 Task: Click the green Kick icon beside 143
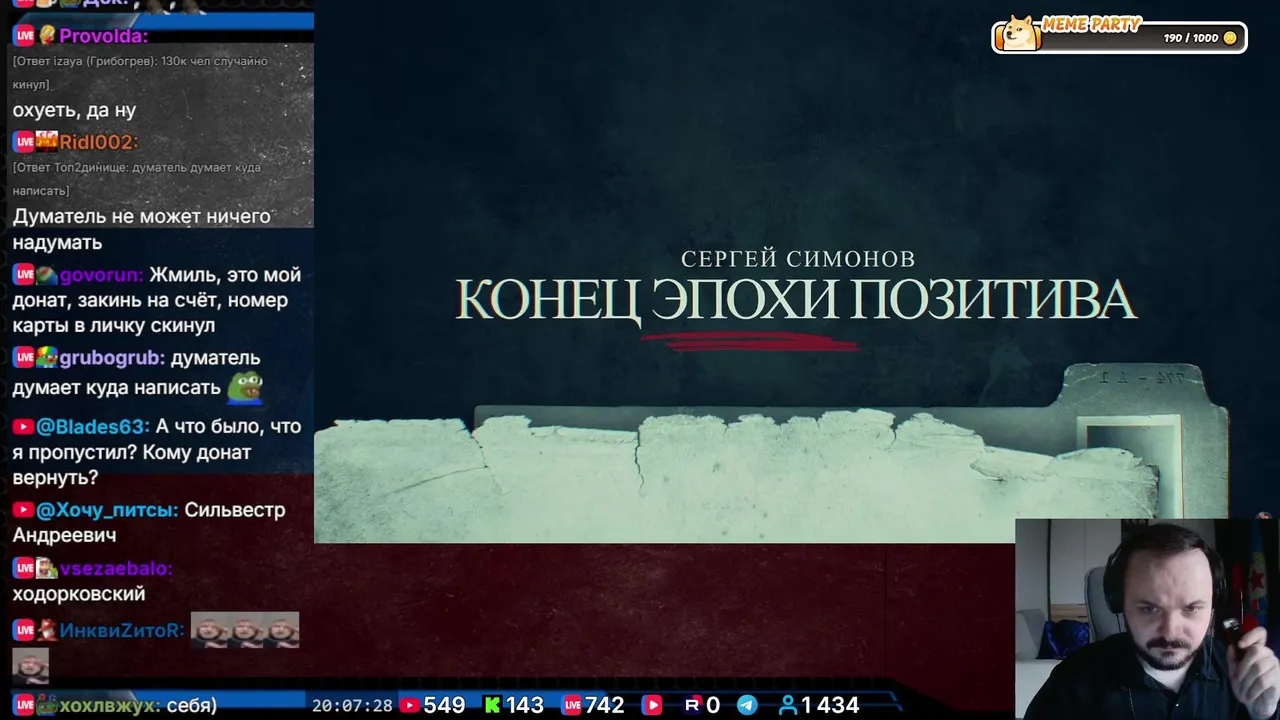(x=492, y=705)
